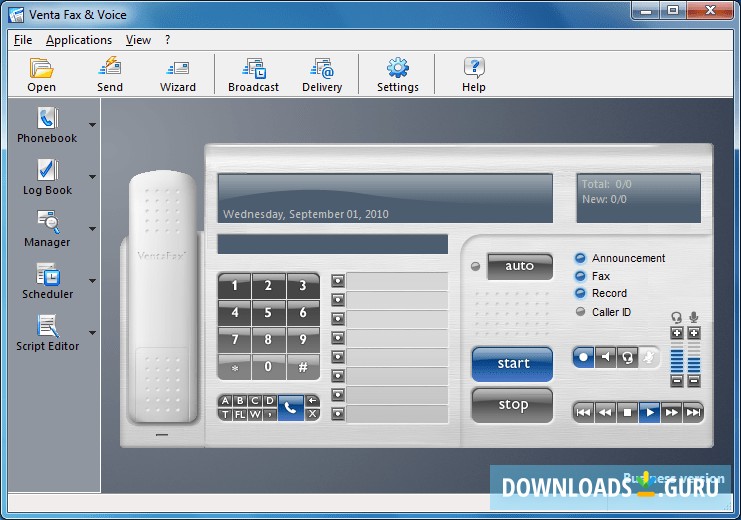Screen dimensions: 741x520
Task: Open the Broadcast tool
Action: (x=253, y=75)
